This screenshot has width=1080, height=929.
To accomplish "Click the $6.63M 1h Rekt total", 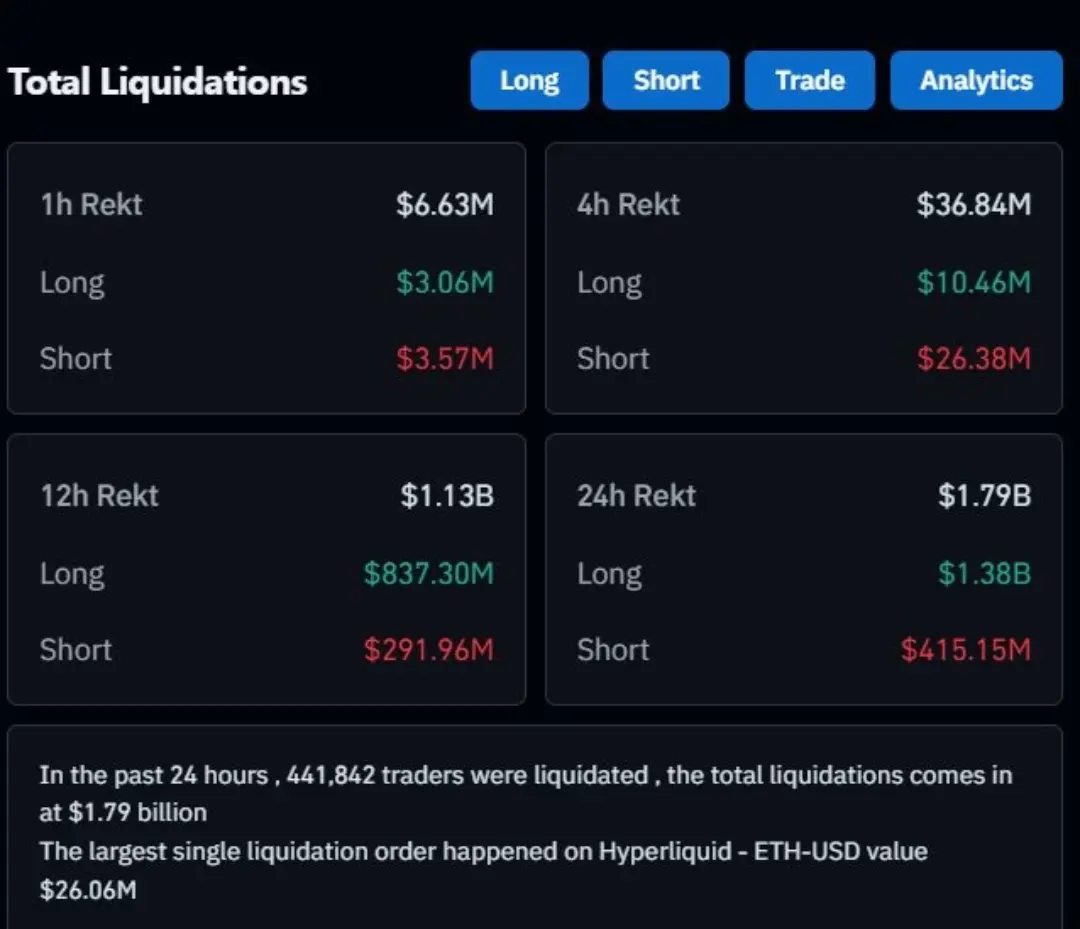I will click(x=445, y=205).
